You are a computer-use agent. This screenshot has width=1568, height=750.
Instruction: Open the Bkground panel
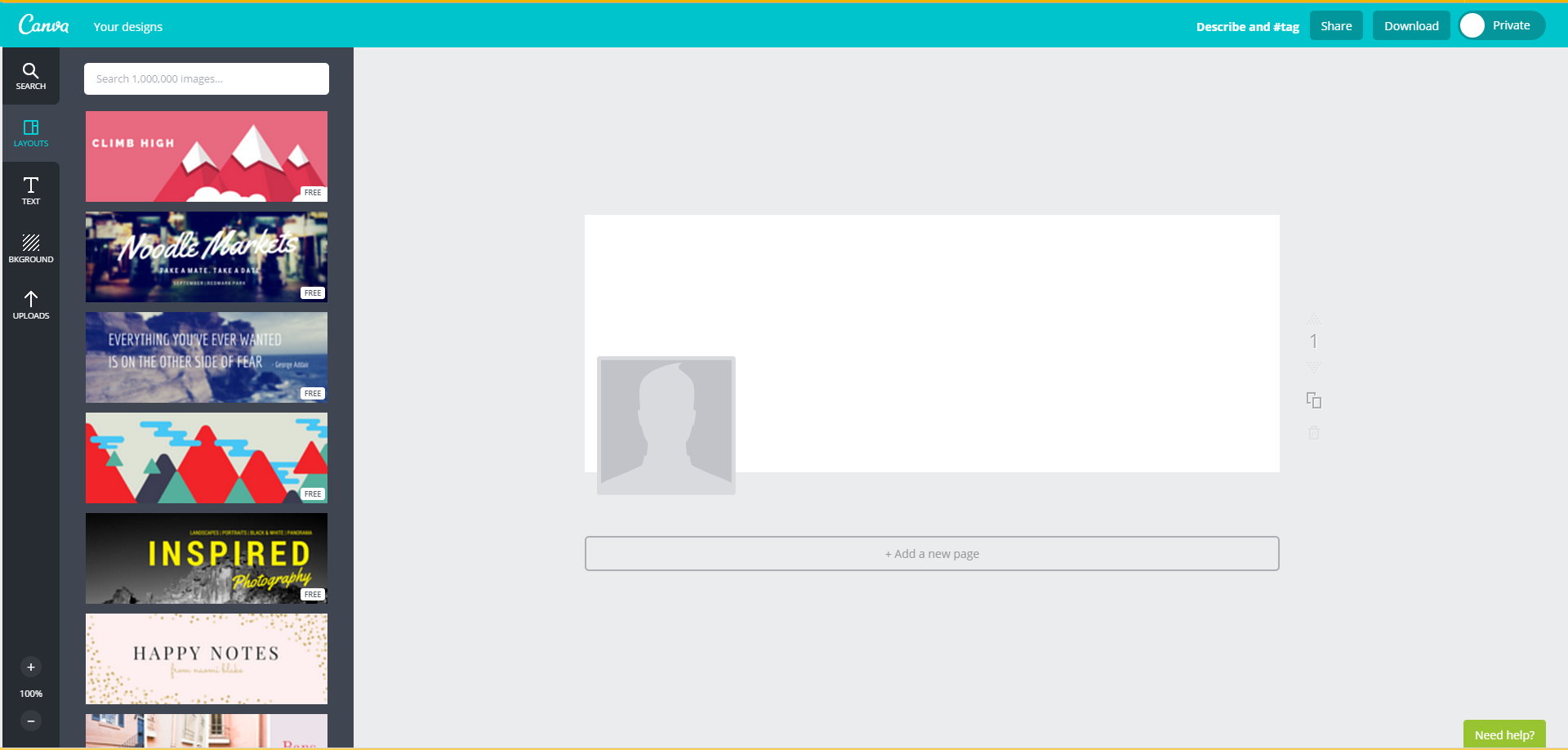tap(31, 248)
